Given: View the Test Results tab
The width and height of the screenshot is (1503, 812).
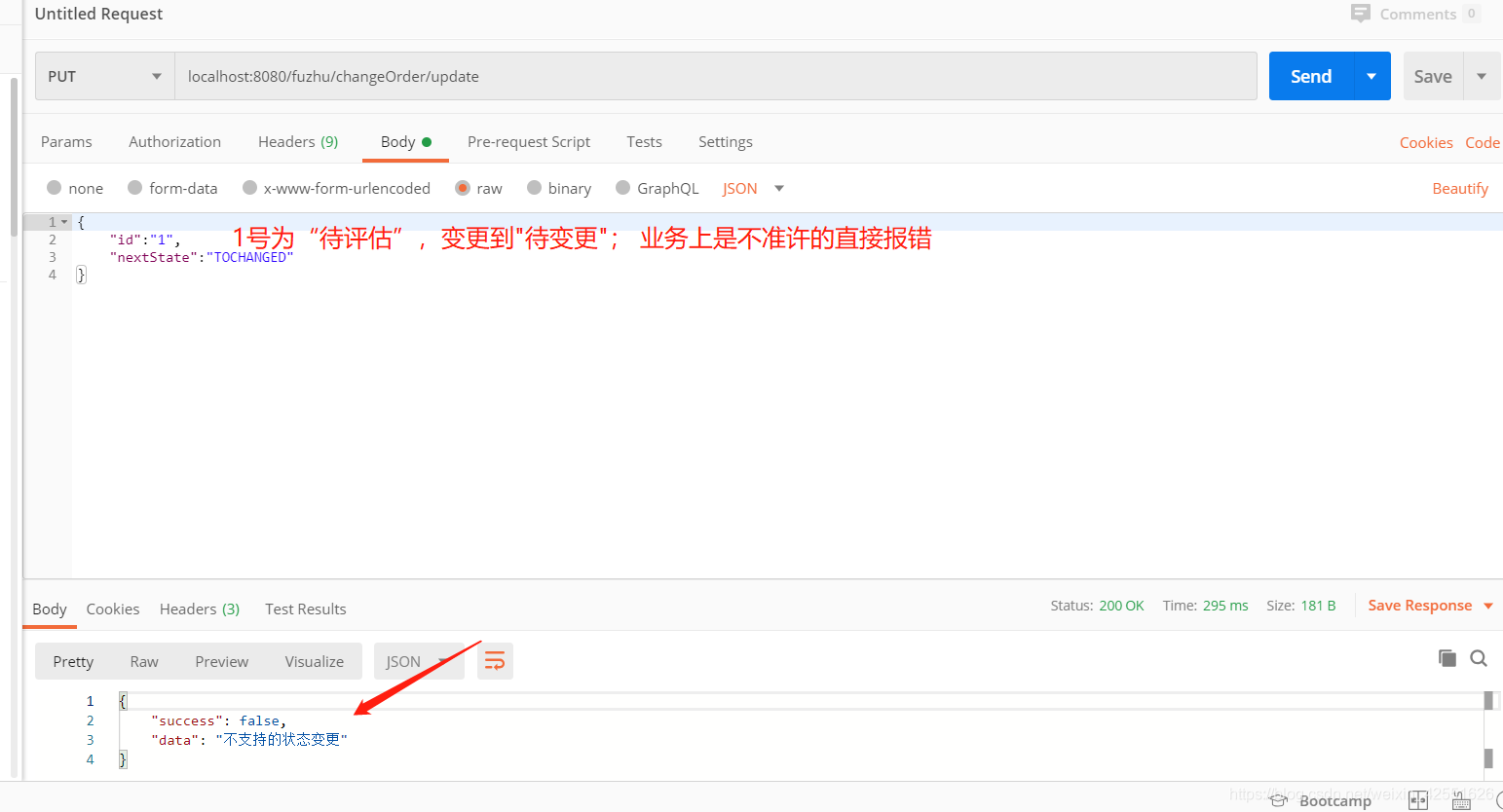Looking at the screenshot, I should tap(306, 609).
